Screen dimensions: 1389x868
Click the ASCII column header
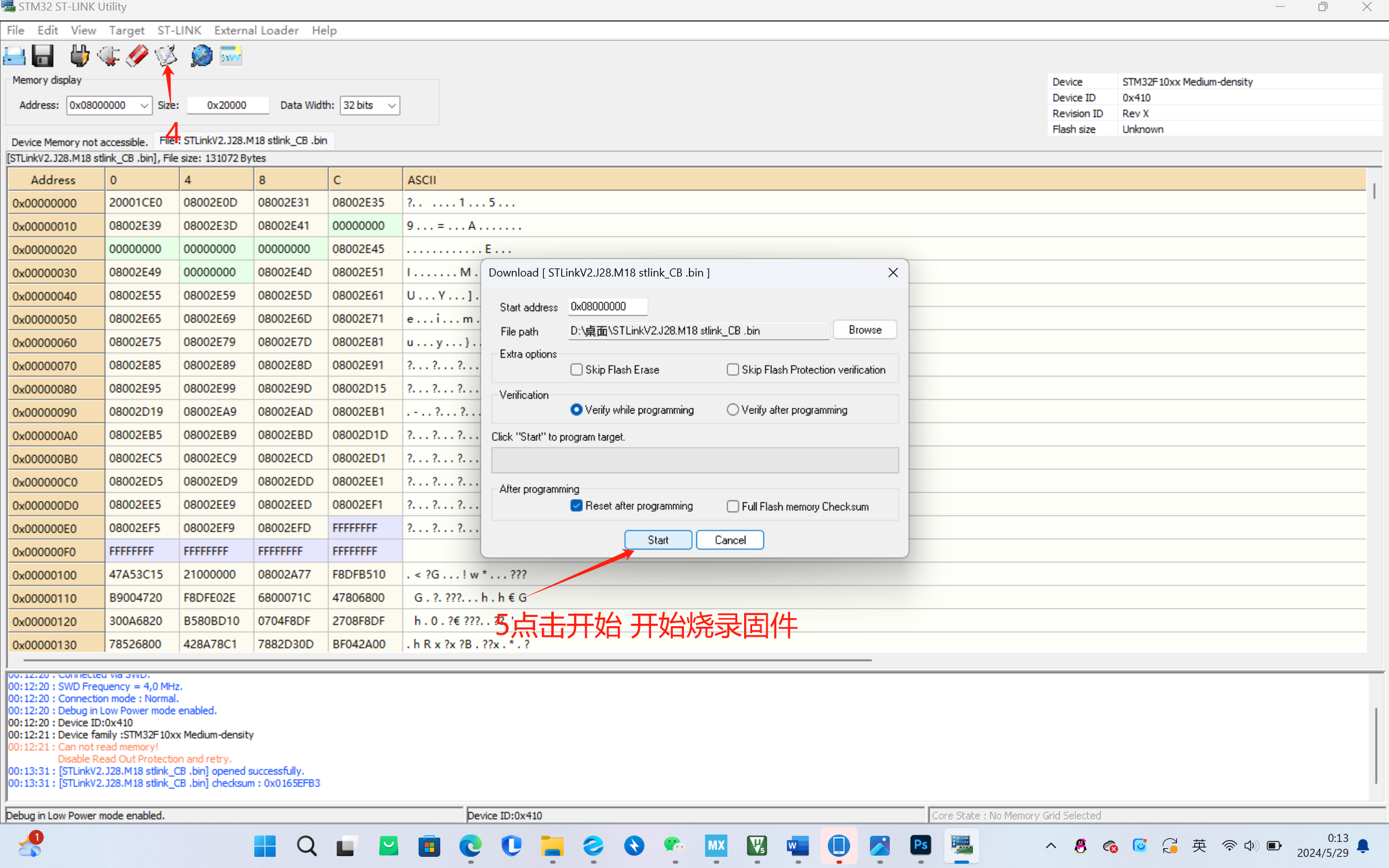click(883, 180)
